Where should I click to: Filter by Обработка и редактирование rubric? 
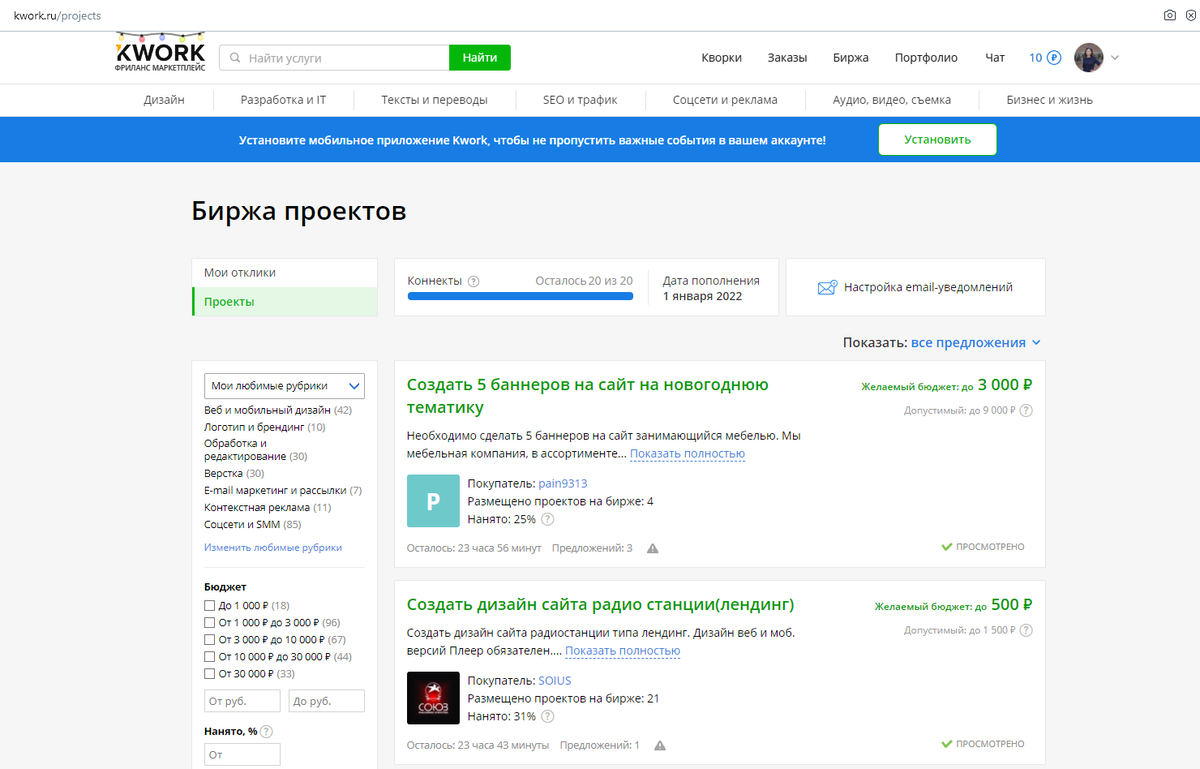(246, 450)
